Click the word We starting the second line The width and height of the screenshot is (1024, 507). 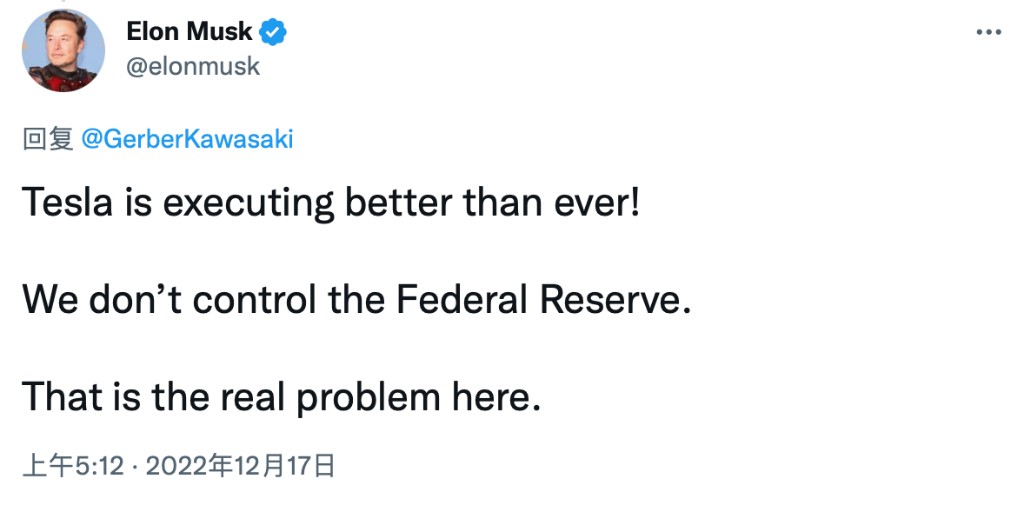coord(46,300)
